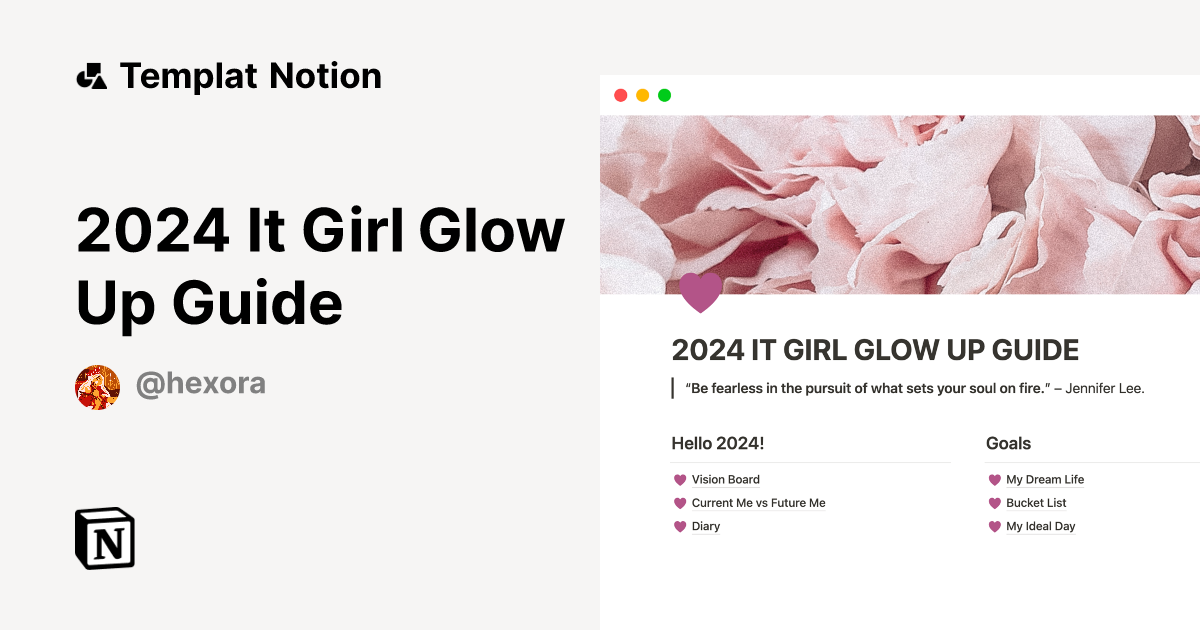Image resolution: width=1200 pixels, height=630 pixels.
Task: Click the heart icon beside Diary
Action: [x=680, y=526]
